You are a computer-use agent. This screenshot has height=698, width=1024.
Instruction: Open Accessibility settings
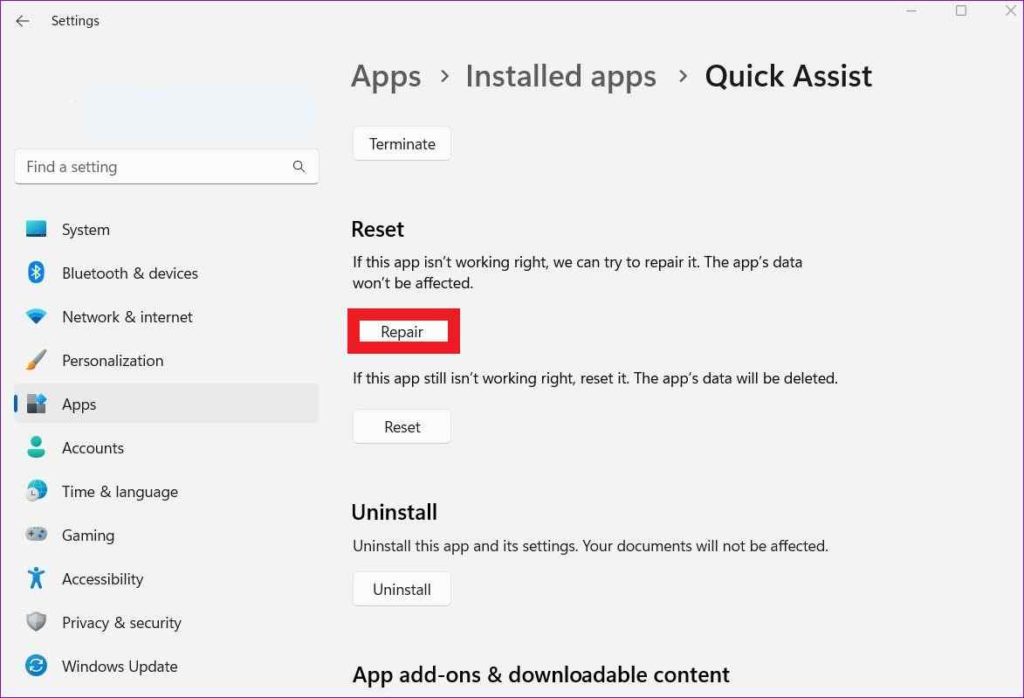[x=166, y=579]
